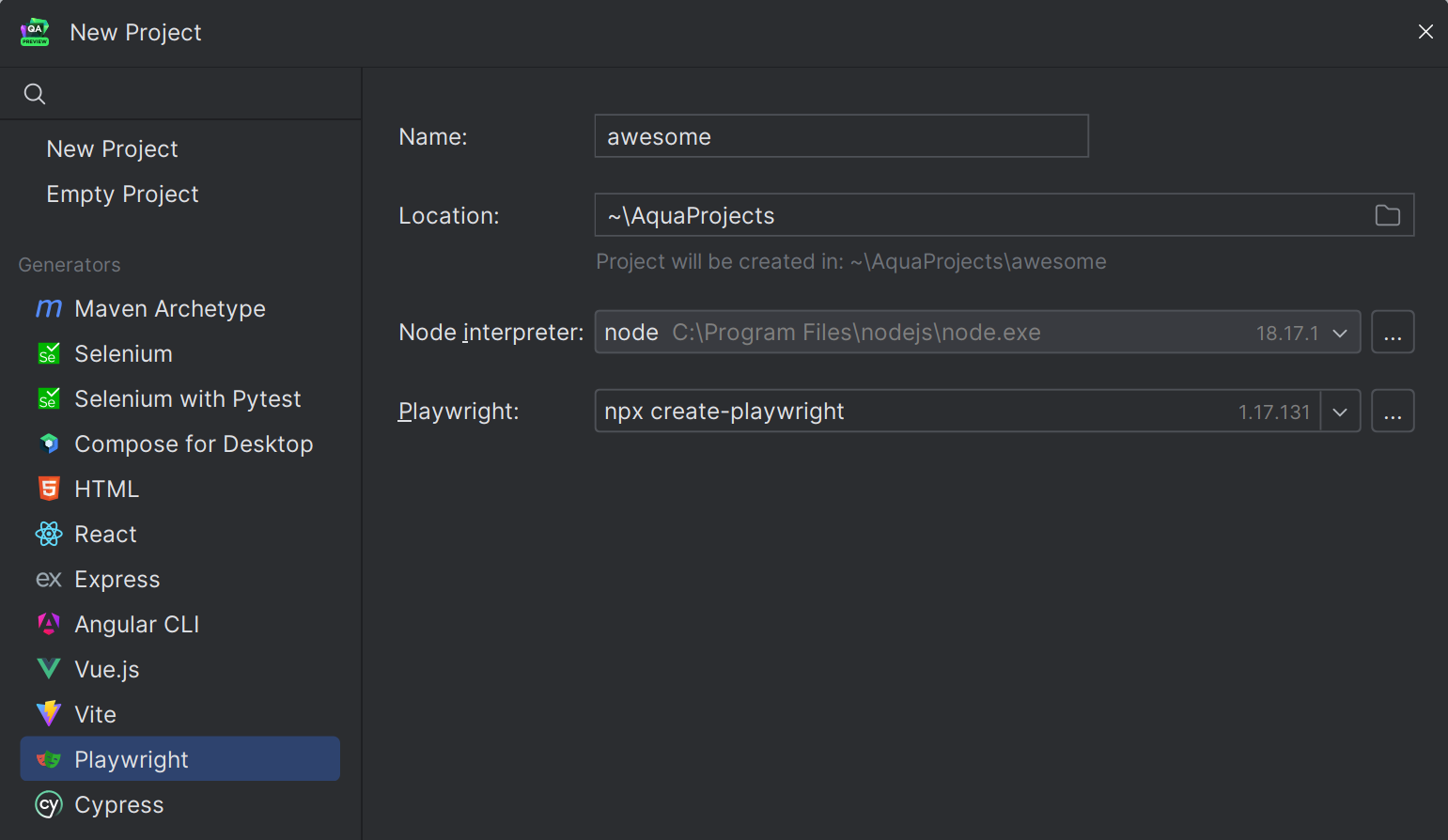Viewport: 1448px width, 840px height.
Task: Open browse dialog for Node interpreter
Action: 1393,333
